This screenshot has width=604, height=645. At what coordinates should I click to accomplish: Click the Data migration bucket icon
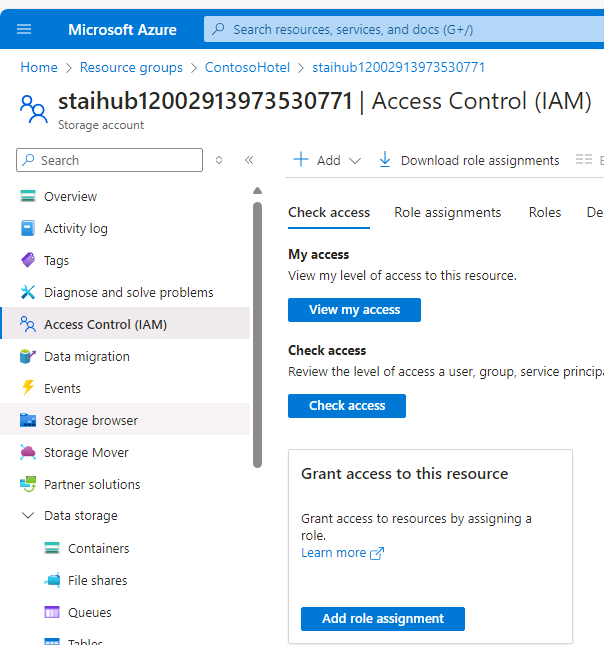pos(28,356)
